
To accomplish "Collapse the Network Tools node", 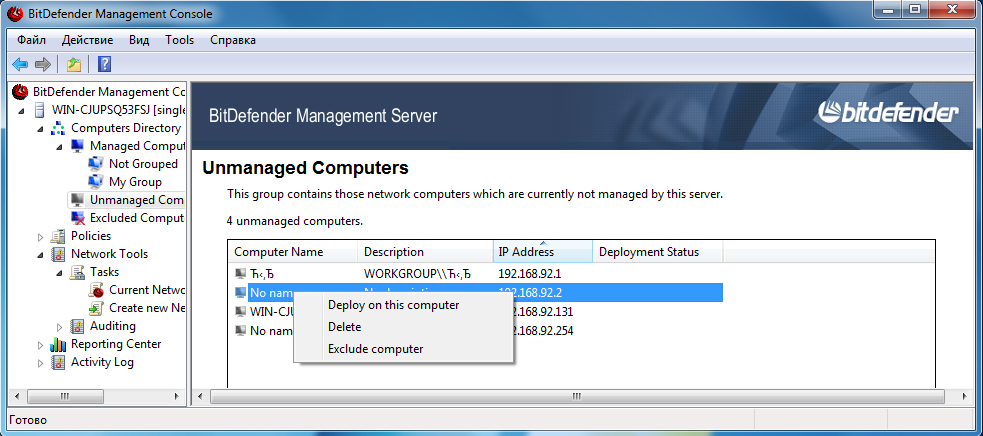I will pos(41,255).
